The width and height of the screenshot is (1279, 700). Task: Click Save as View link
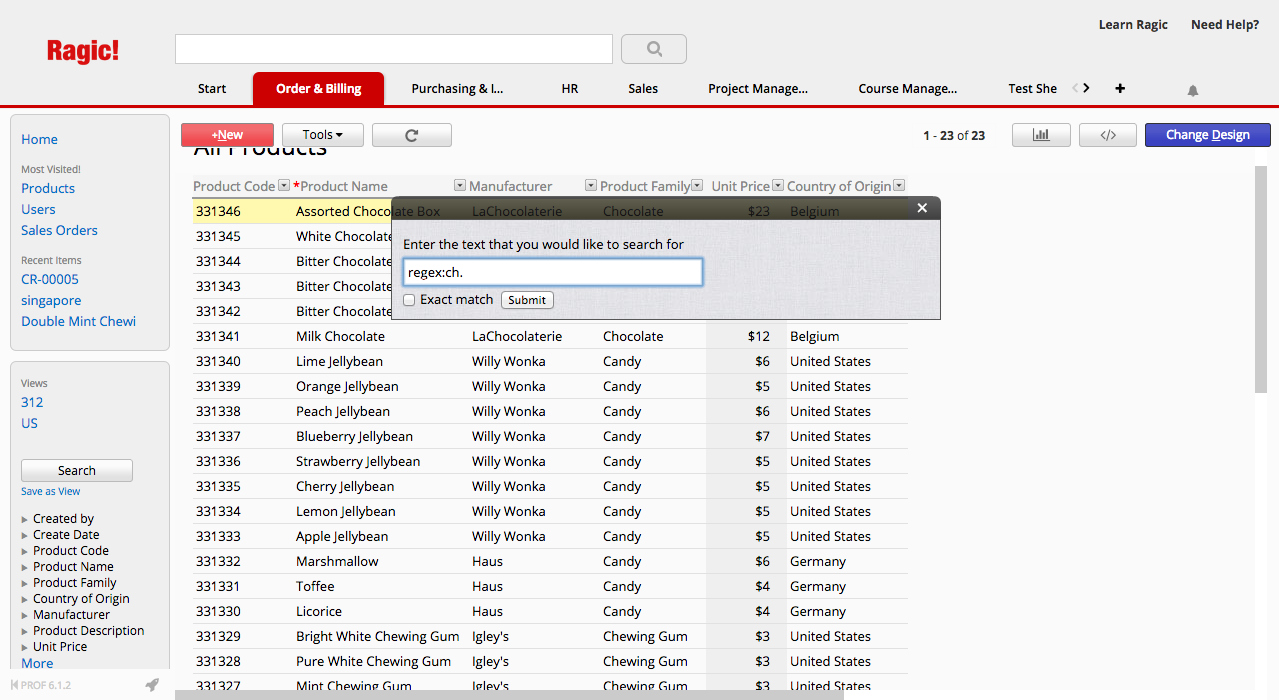[x=51, y=492]
